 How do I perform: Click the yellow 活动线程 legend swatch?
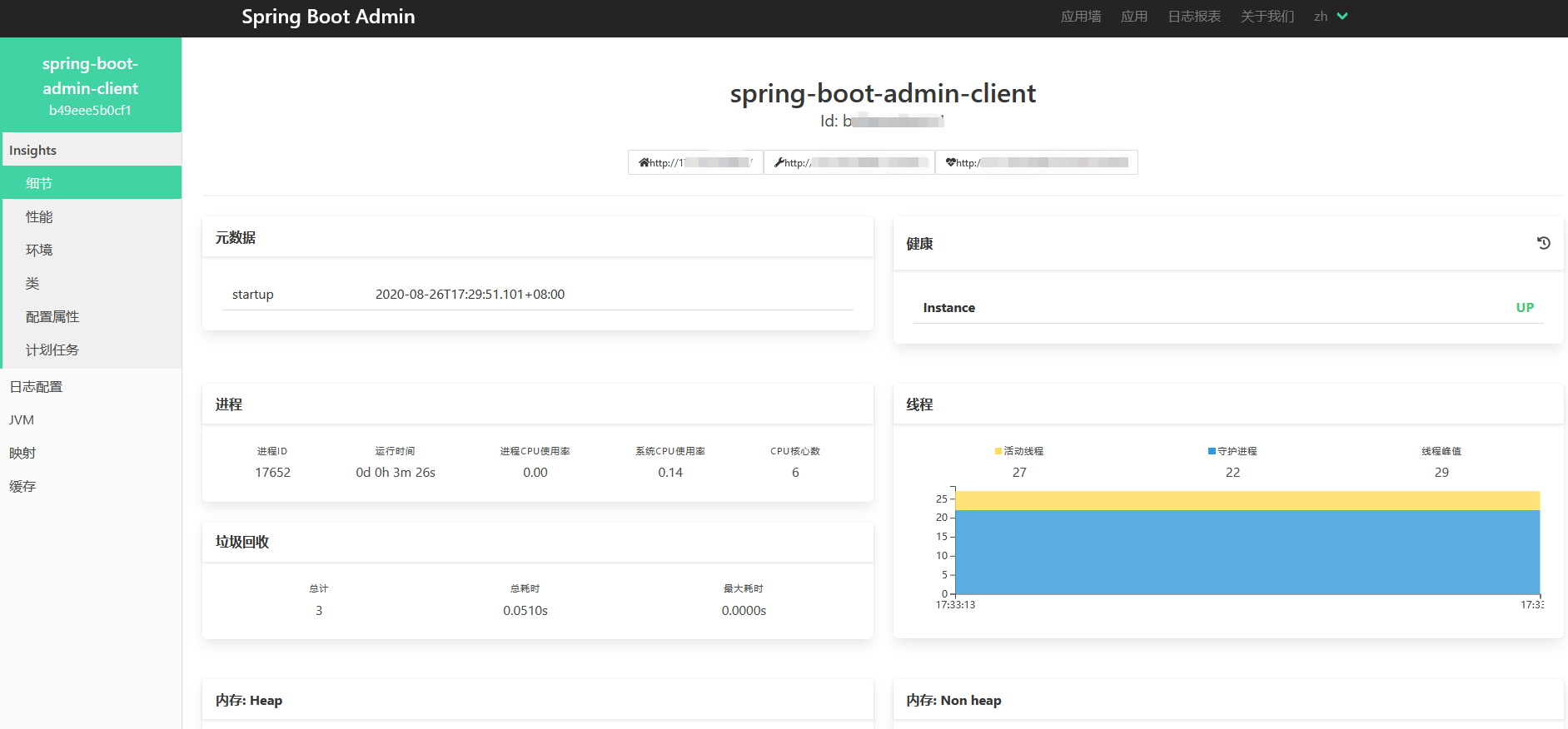click(x=998, y=451)
